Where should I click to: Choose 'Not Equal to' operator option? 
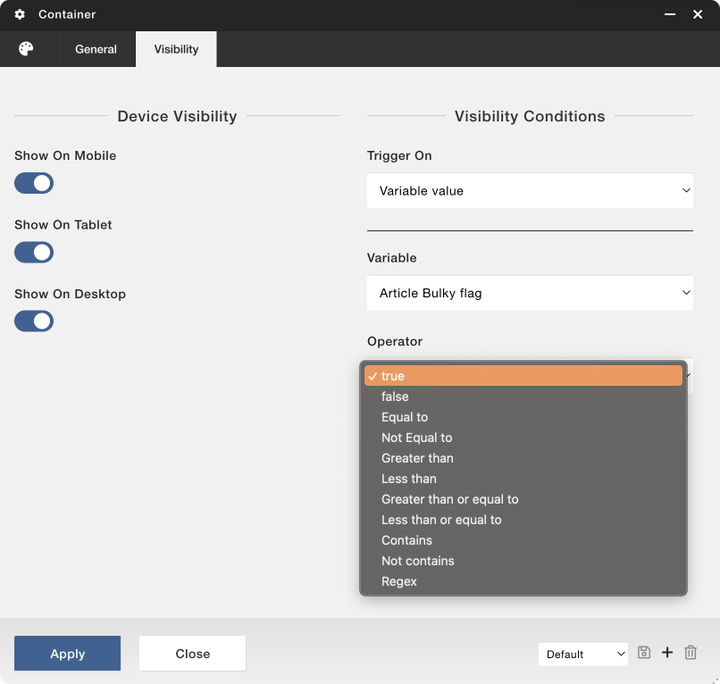point(416,438)
